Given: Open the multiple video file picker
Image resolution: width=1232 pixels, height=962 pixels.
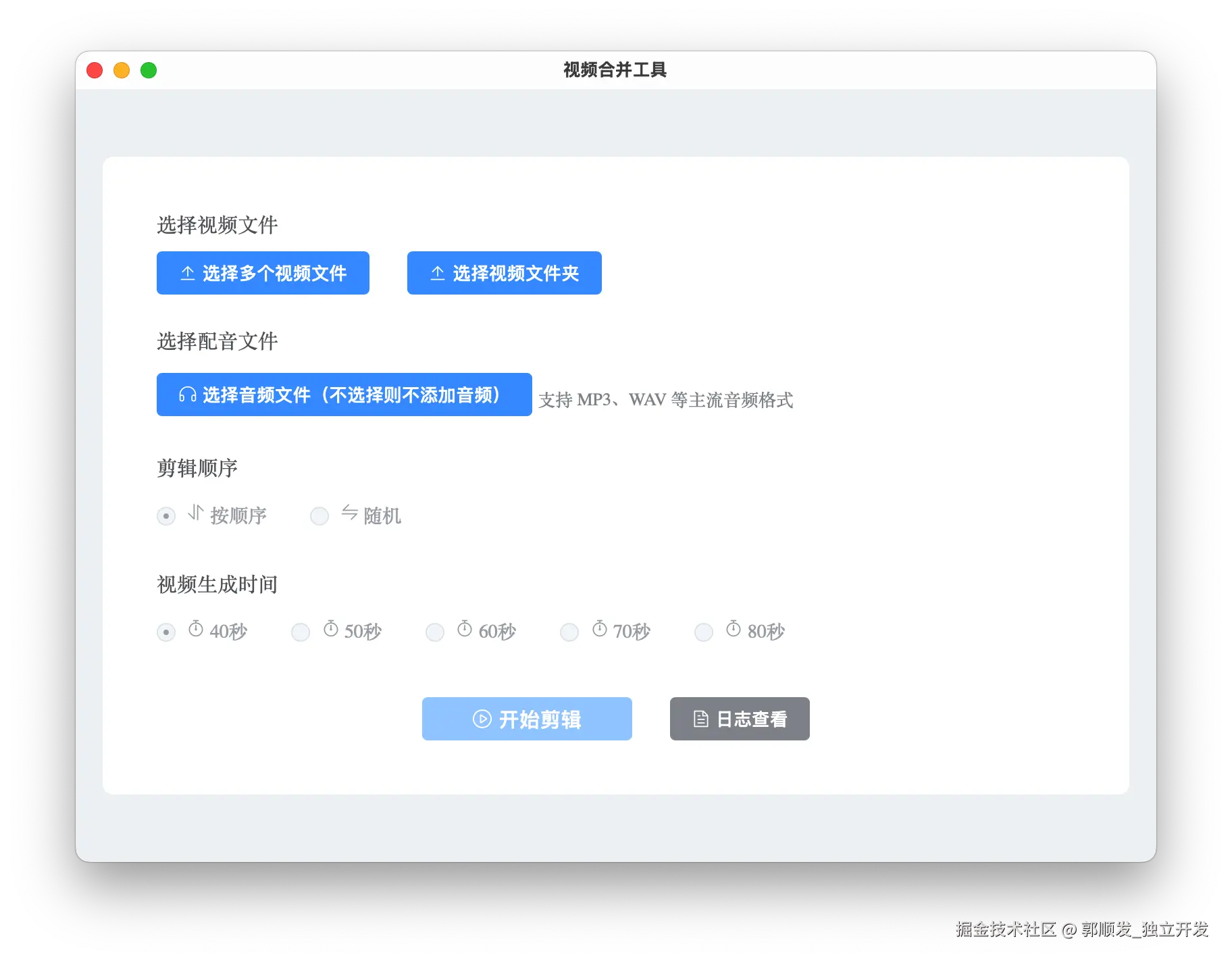Looking at the screenshot, I should coord(263,273).
